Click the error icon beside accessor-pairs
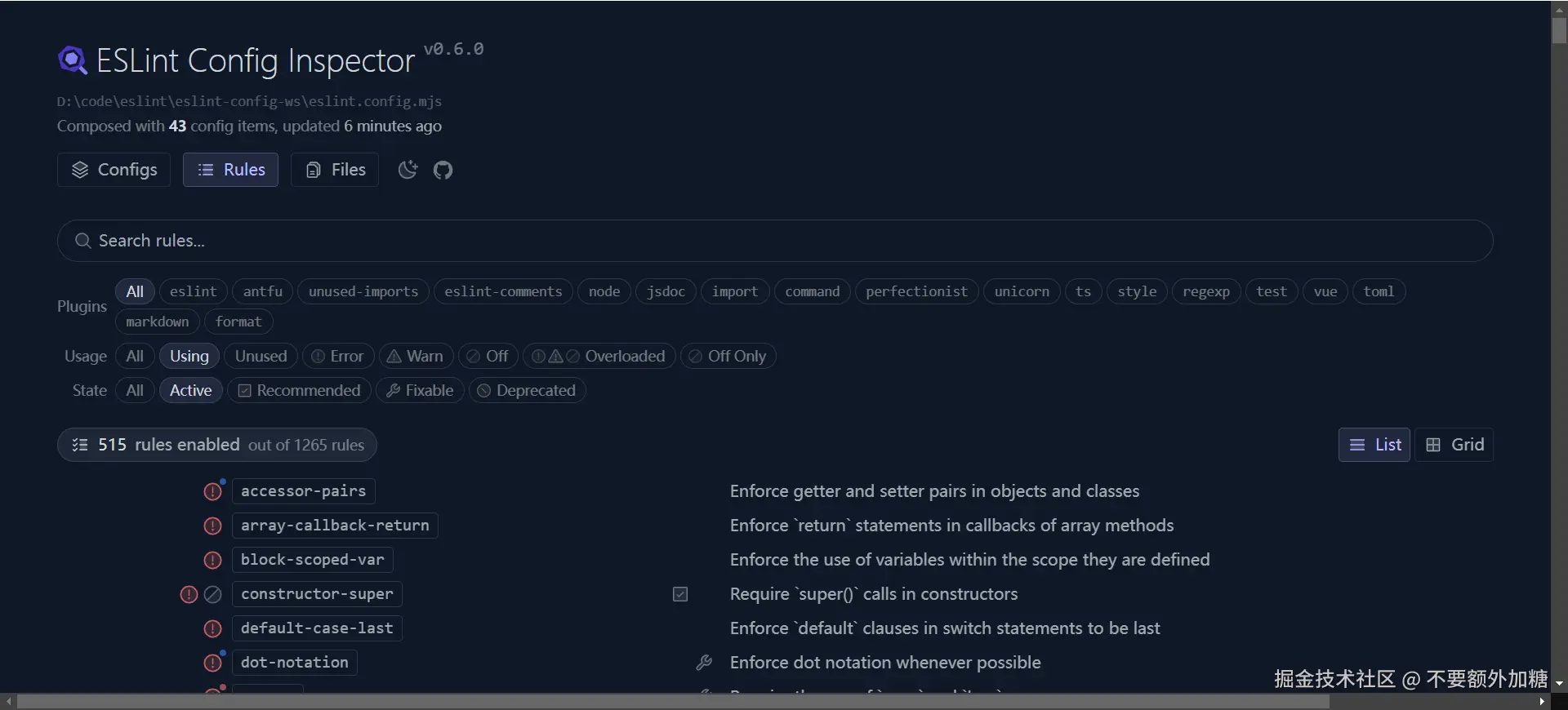The height and width of the screenshot is (710, 1568). click(x=213, y=491)
